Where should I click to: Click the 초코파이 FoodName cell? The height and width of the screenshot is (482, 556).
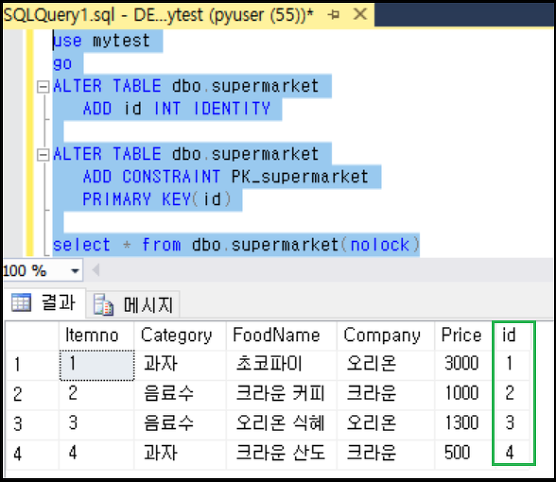tap(282, 365)
